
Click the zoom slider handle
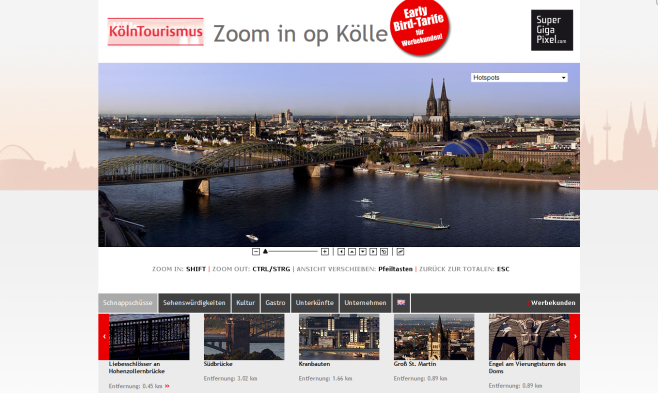coord(265,251)
